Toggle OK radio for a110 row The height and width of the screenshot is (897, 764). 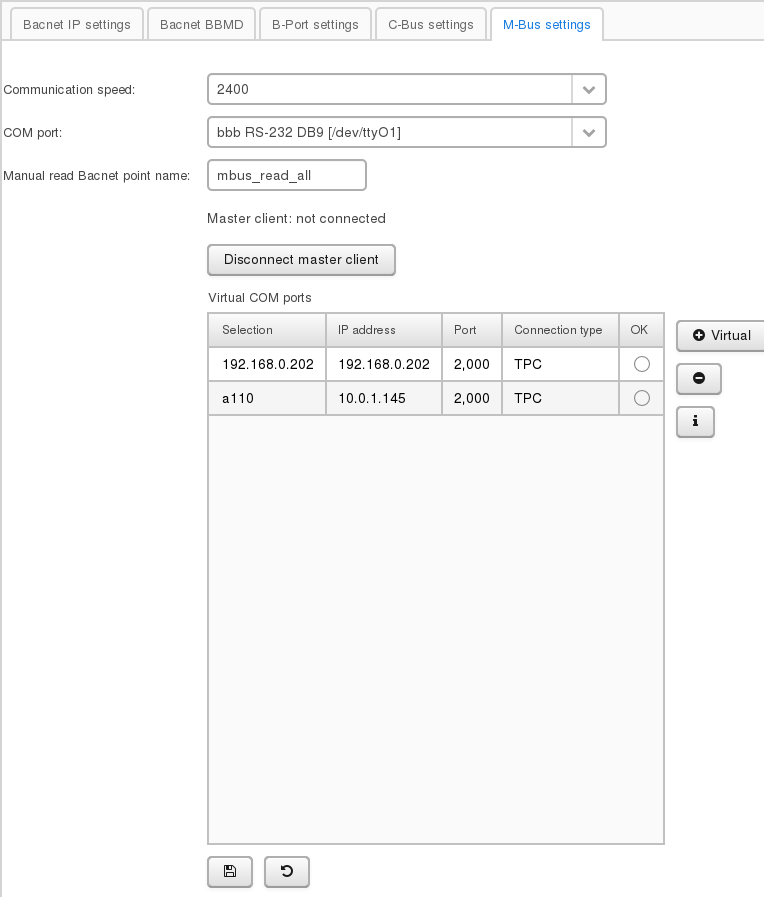(x=642, y=398)
